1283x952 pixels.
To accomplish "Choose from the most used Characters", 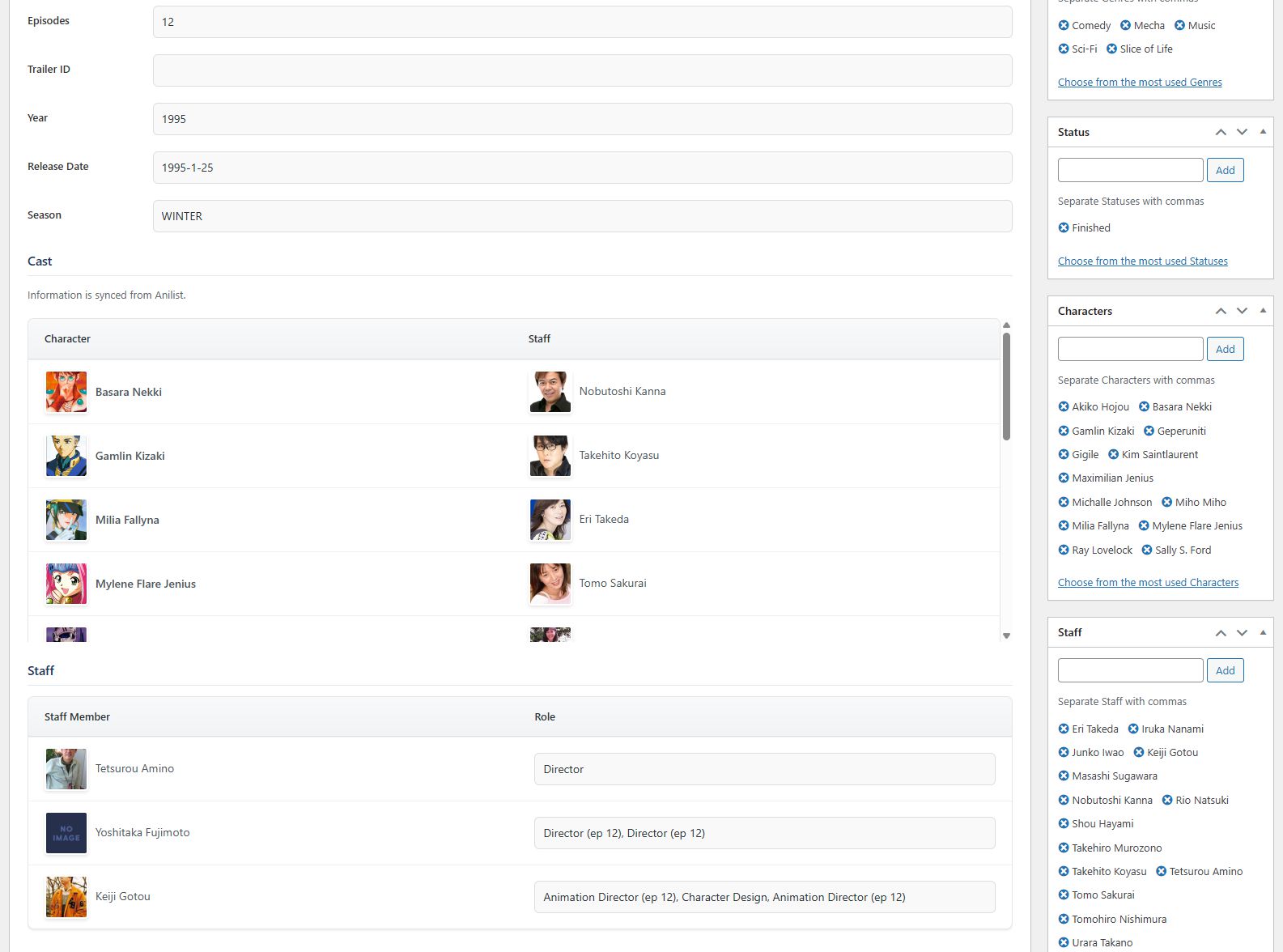I will coord(1148,582).
